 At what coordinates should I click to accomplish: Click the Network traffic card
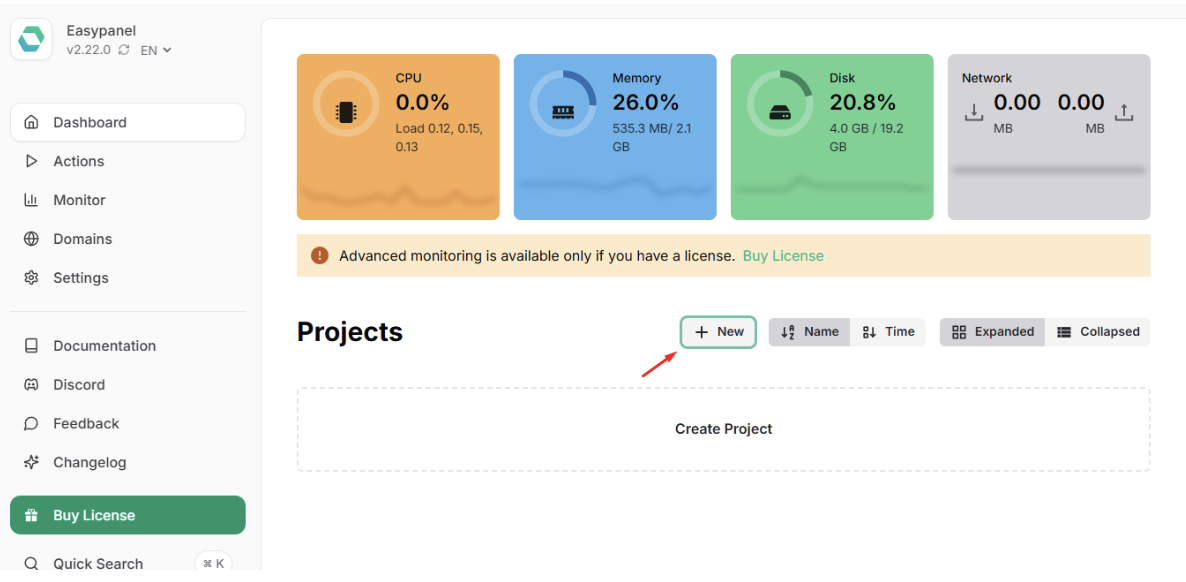point(1049,137)
